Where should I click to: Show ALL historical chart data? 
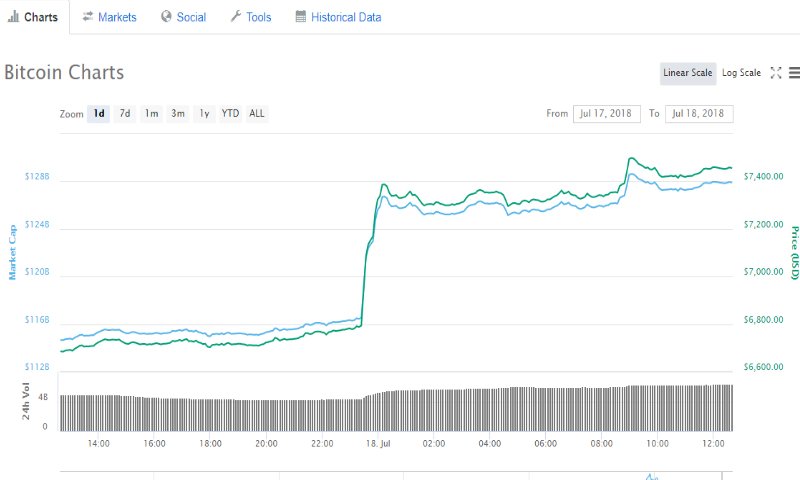pyautogui.click(x=257, y=114)
